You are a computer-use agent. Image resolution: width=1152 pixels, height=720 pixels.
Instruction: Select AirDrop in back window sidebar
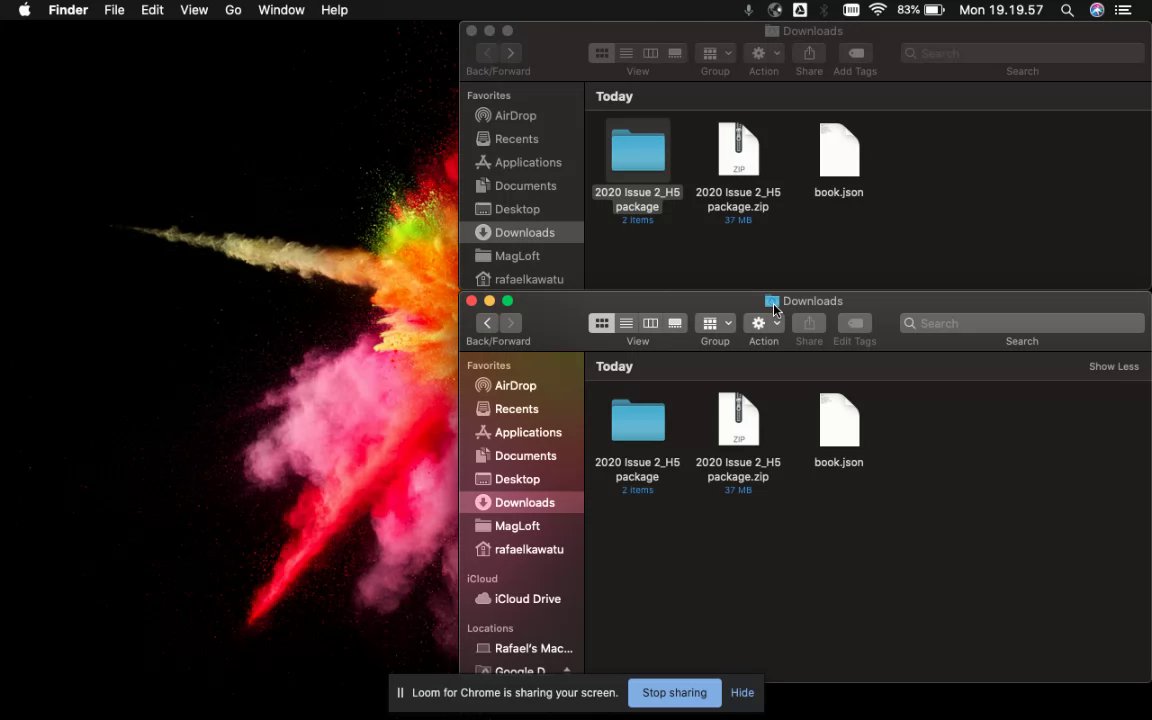[x=521, y=115]
